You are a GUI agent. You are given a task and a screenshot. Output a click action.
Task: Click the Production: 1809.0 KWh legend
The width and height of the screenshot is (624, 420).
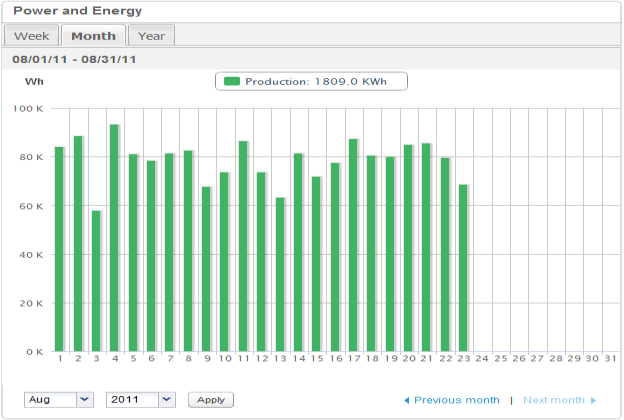pos(311,81)
